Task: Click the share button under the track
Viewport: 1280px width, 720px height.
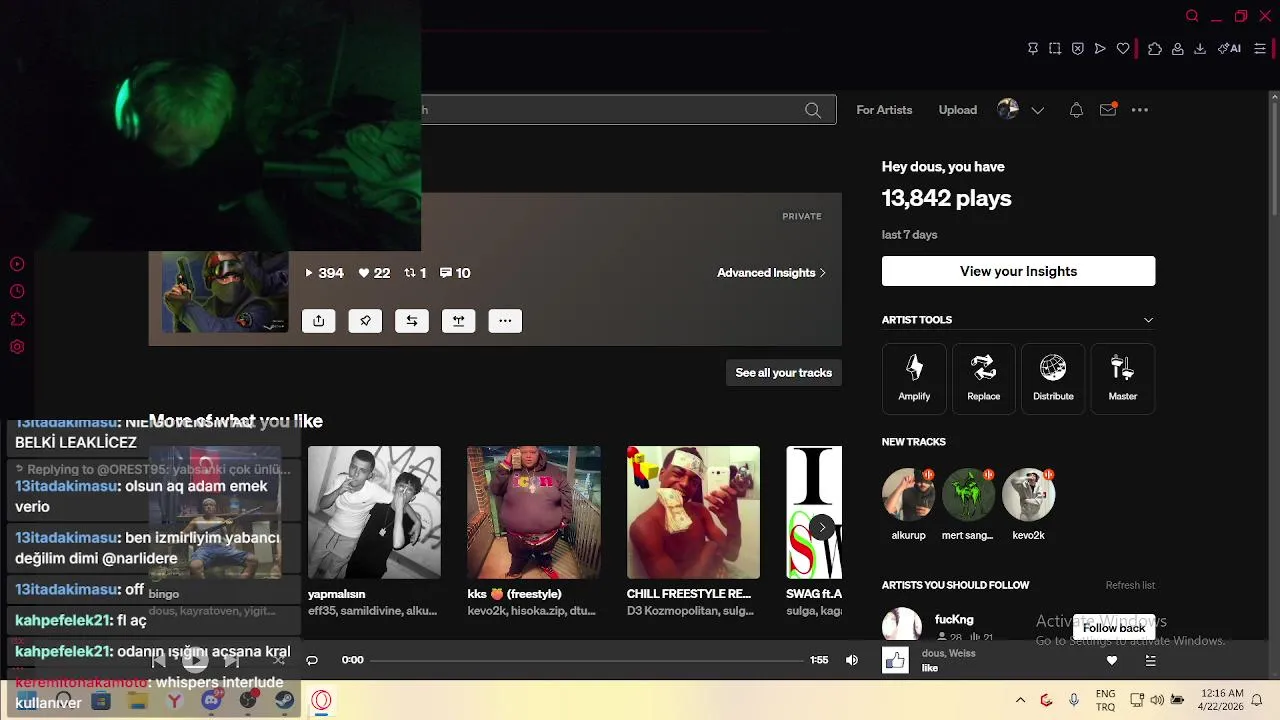Action: (x=318, y=321)
